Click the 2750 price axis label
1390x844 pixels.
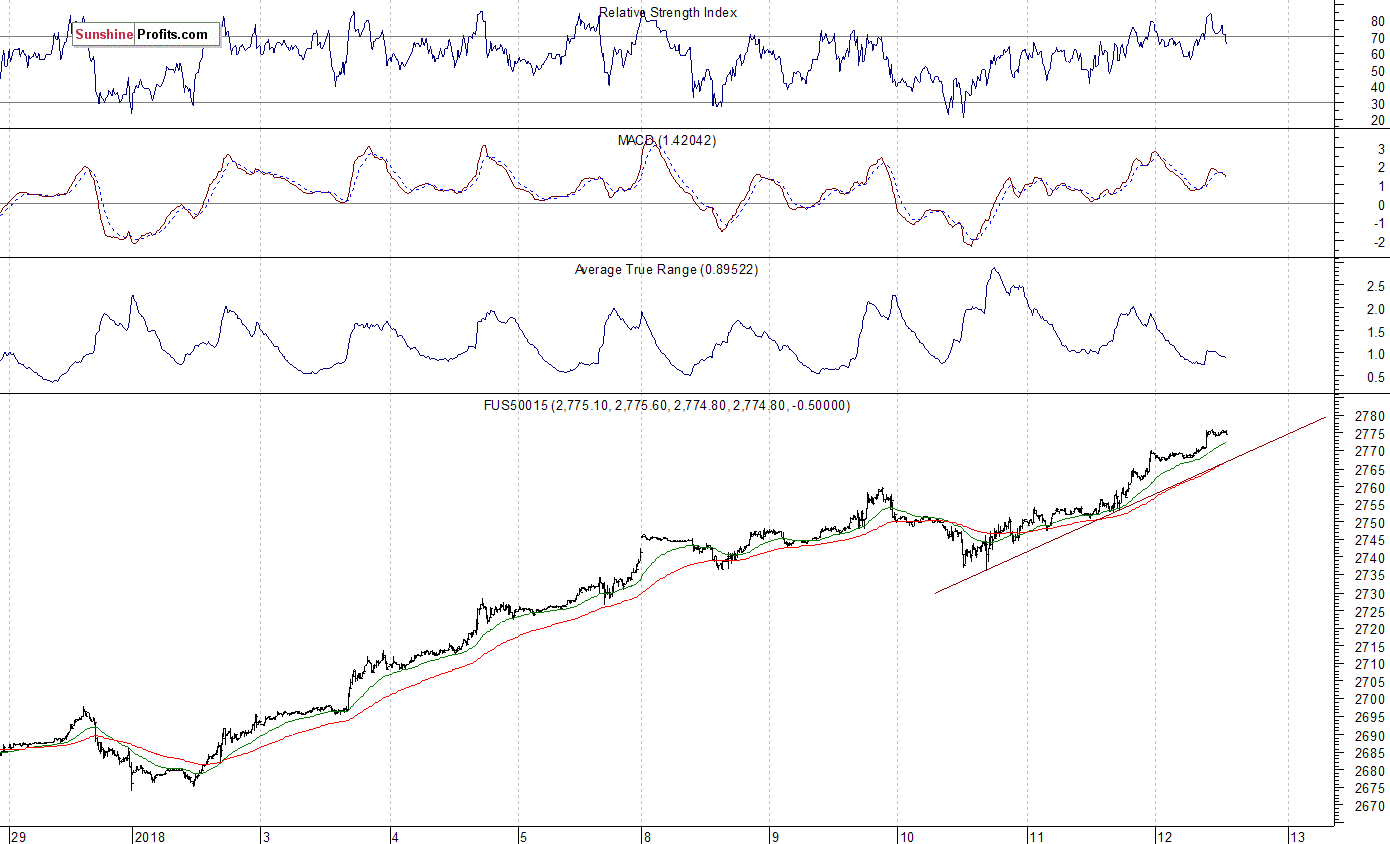click(x=1370, y=523)
